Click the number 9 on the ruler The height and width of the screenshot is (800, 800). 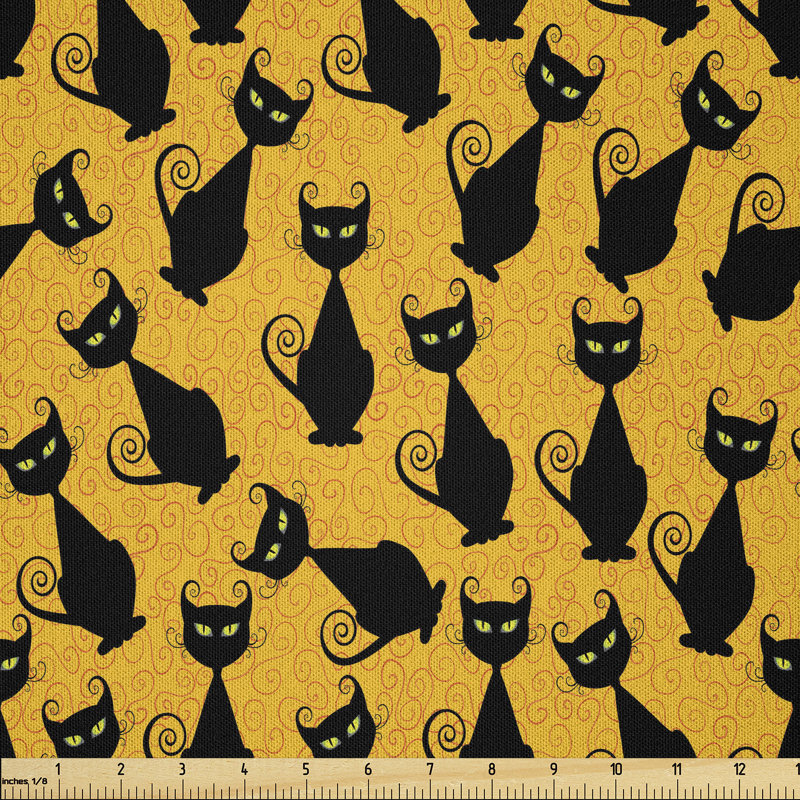[x=554, y=769]
